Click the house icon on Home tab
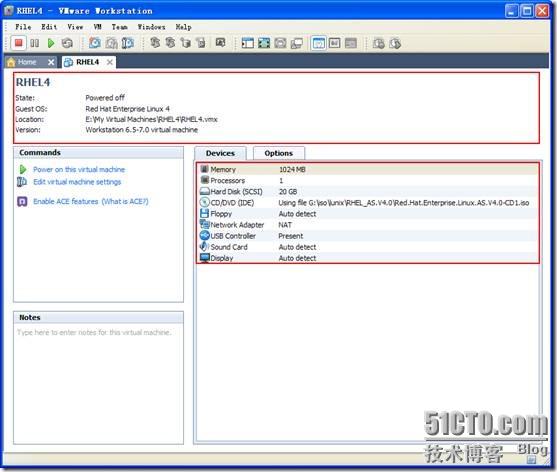Screen dimensions: 557x472 tap(11, 62)
